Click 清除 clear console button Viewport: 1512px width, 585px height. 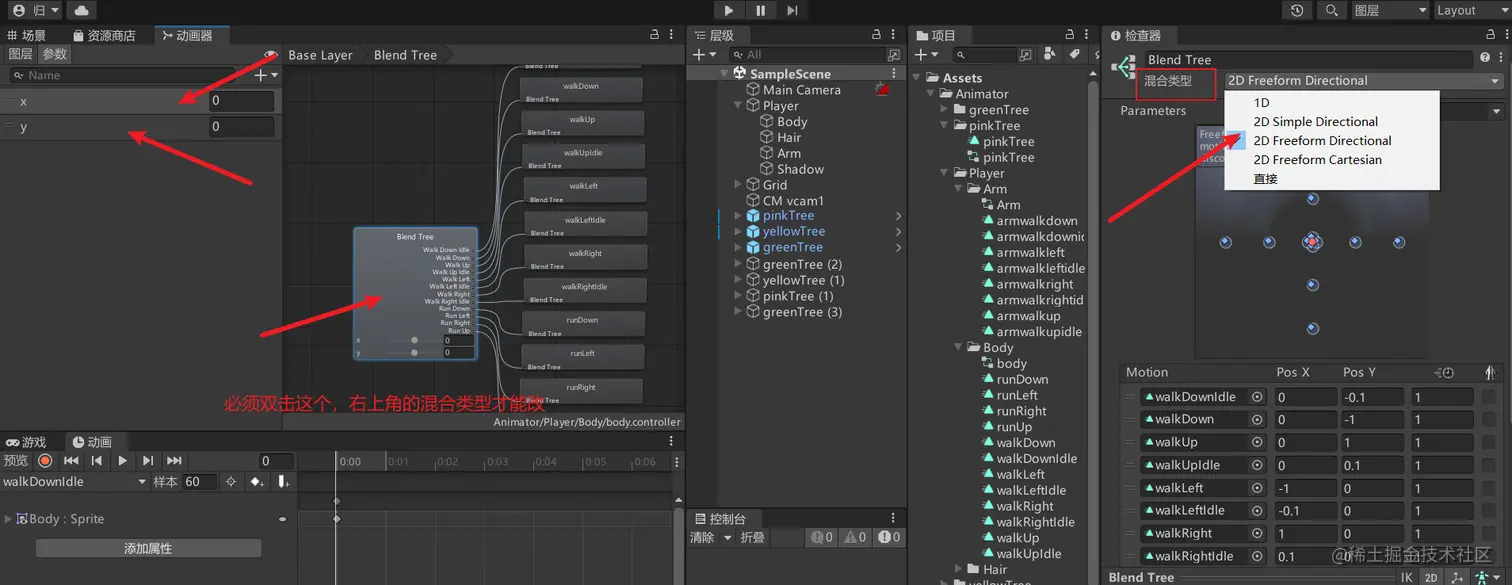(x=702, y=537)
